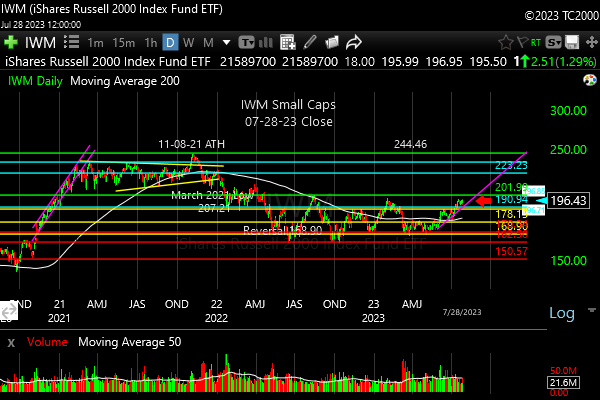Click the green plus add indicator icon

pos(11,43)
